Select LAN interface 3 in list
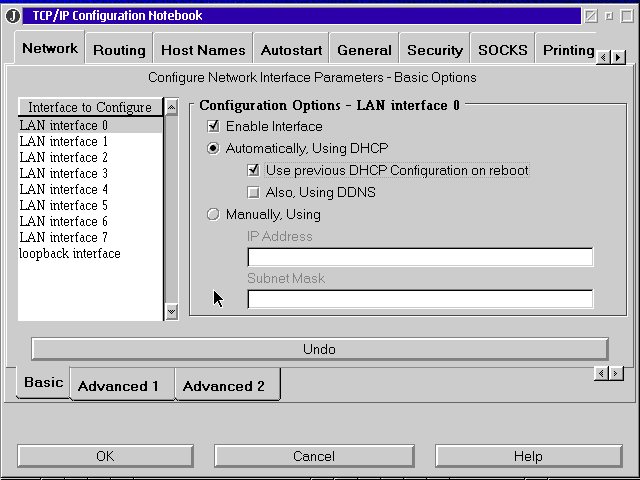Screen dimensions: 640x480 click(x=90, y=173)
